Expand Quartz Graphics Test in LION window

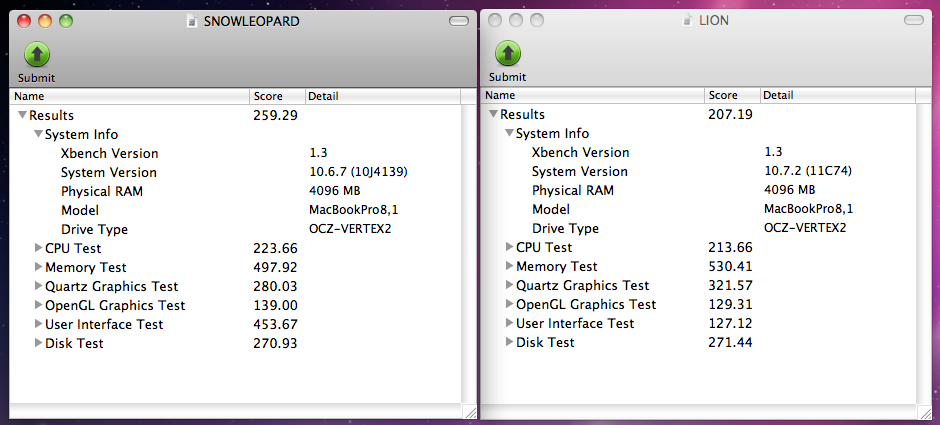point(510,285)
